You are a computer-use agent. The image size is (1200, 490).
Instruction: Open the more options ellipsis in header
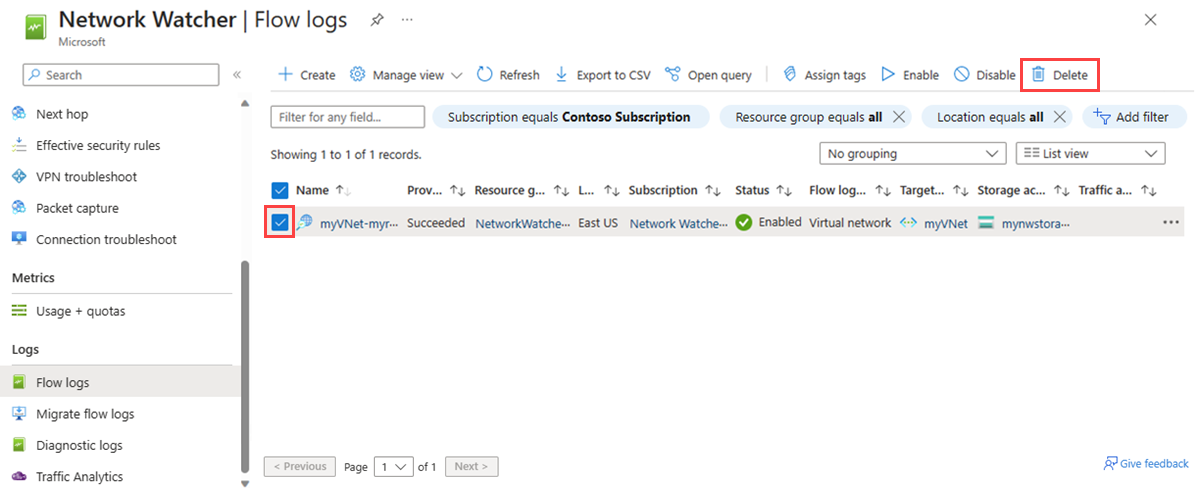point(407,20)
